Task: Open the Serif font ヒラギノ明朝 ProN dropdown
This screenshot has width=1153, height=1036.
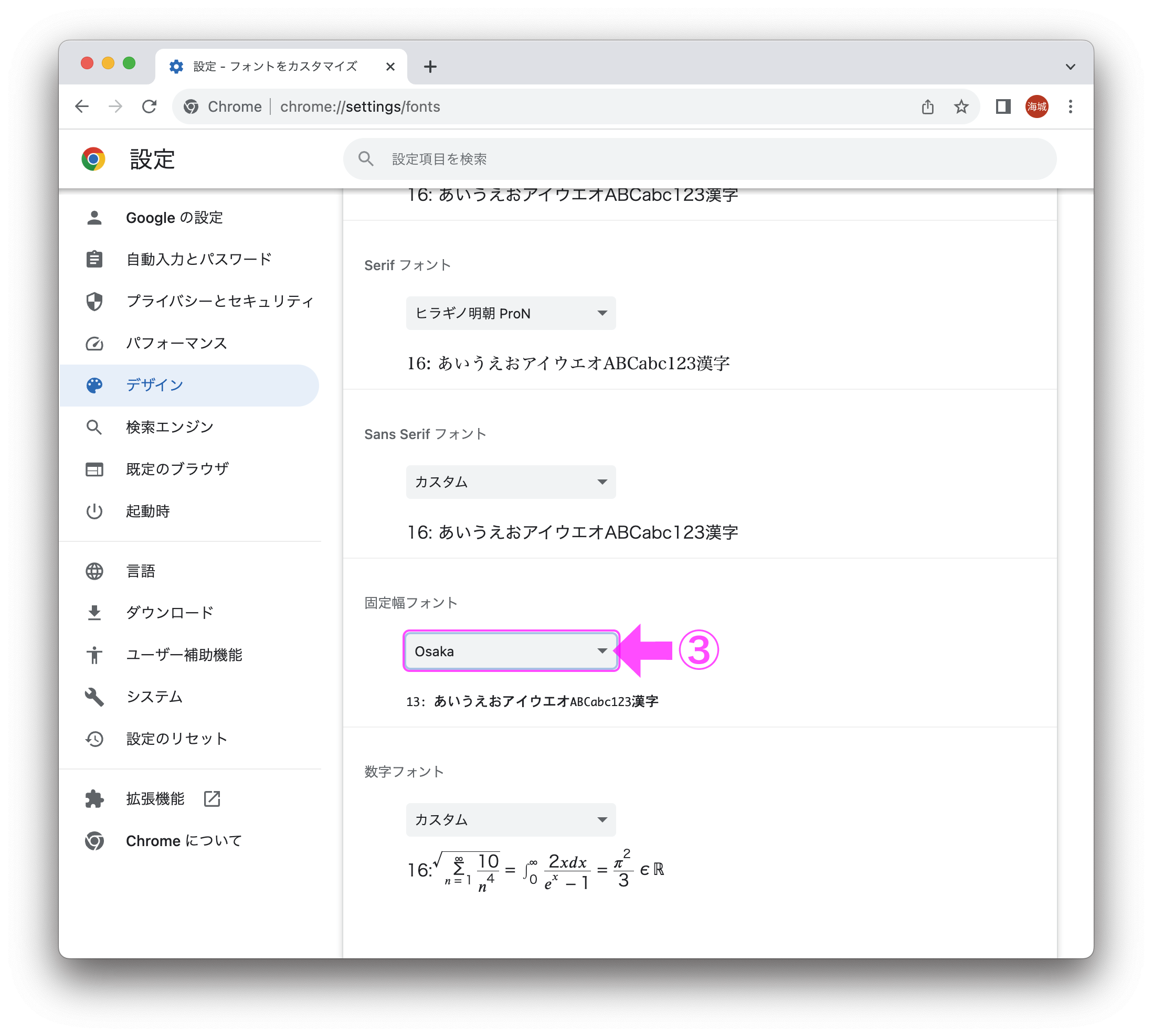Action: pyautogui.click(x=511, y=313)
